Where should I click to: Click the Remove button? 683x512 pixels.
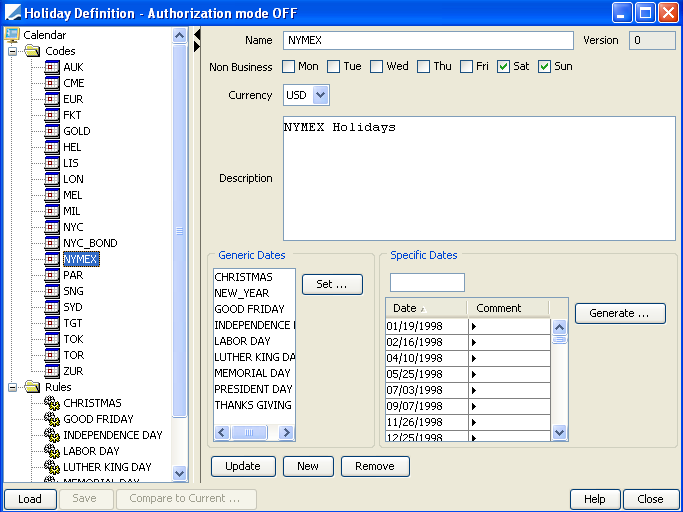[375, 466]
